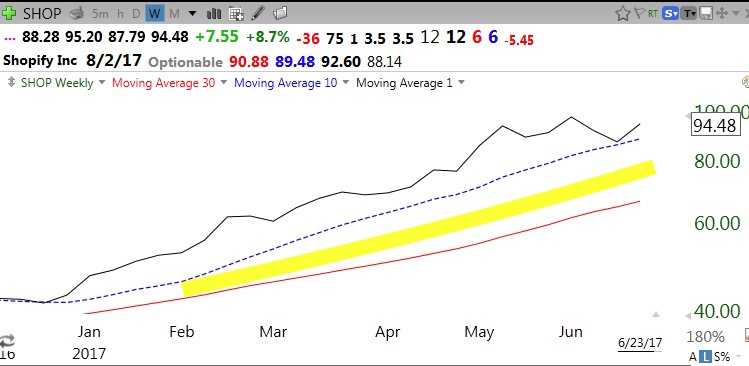Viewport: 749px width, 366px height.
Task: Click the four-arrow move window icon
Action: click(722, 13)
